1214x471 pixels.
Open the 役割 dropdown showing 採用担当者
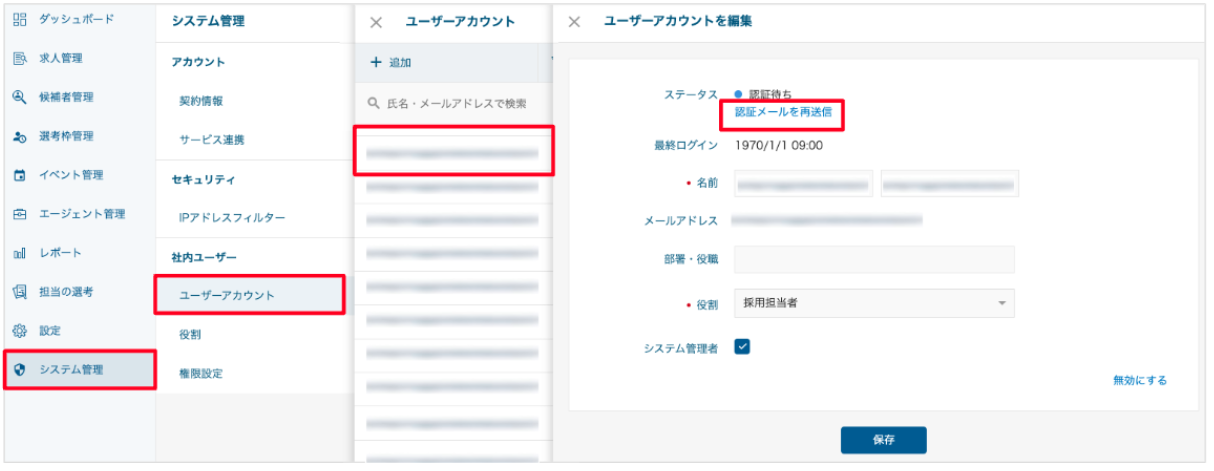[873, 303]
